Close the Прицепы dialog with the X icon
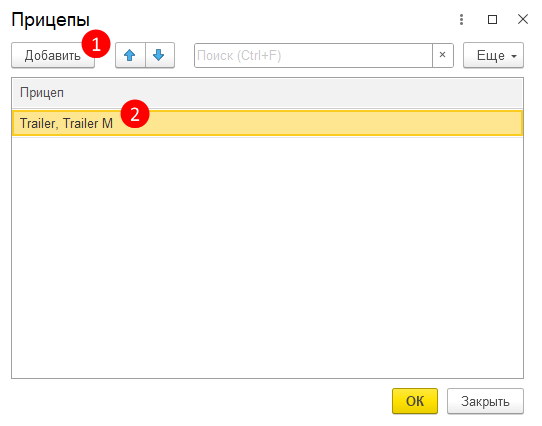542x426 pixels. tap(523, 19)
